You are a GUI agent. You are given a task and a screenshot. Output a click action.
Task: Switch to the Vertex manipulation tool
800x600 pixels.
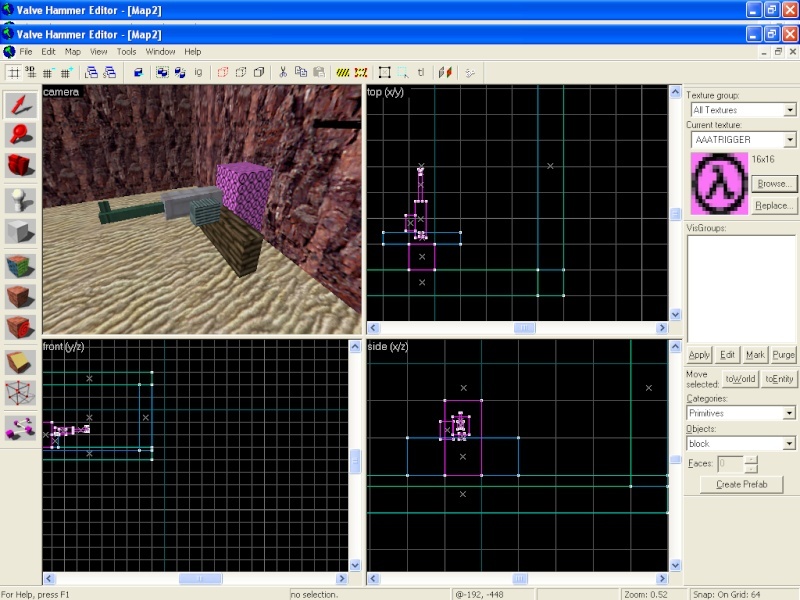20,392
